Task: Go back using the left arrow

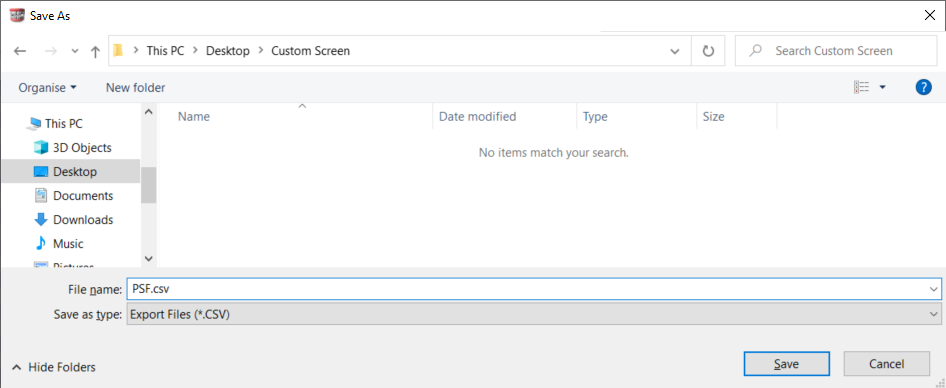Action: (x=20, y=51)
